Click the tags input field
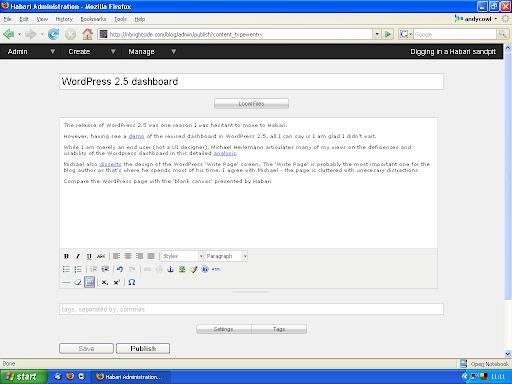Viewport: 512px width, 384px height. pos(251,309)
